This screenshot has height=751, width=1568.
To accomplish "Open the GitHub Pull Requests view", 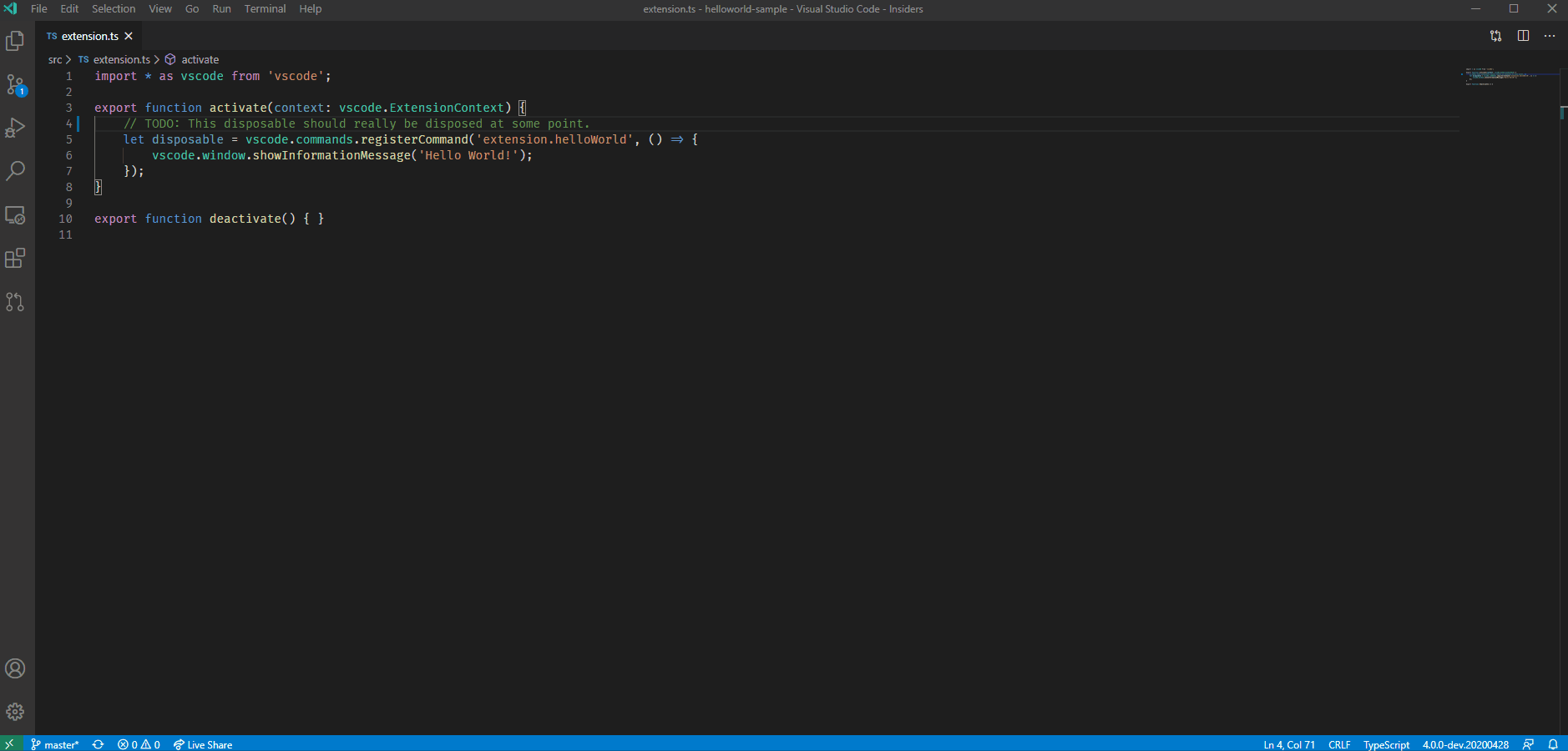I will click(x=15, y=302).
